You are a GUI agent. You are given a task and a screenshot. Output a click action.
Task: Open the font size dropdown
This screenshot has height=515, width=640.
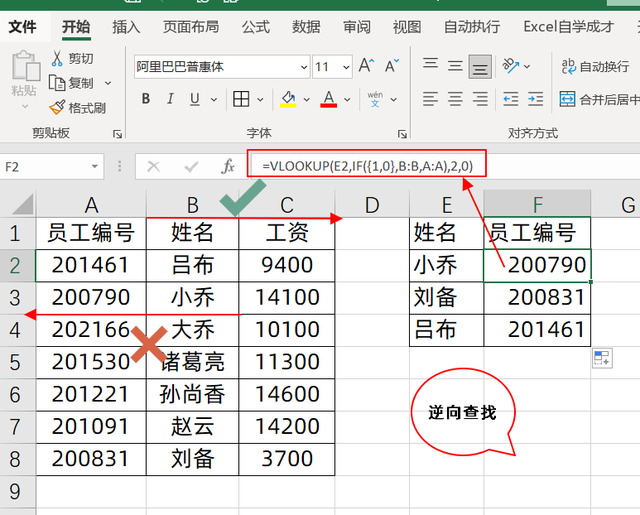pos(346,67)
